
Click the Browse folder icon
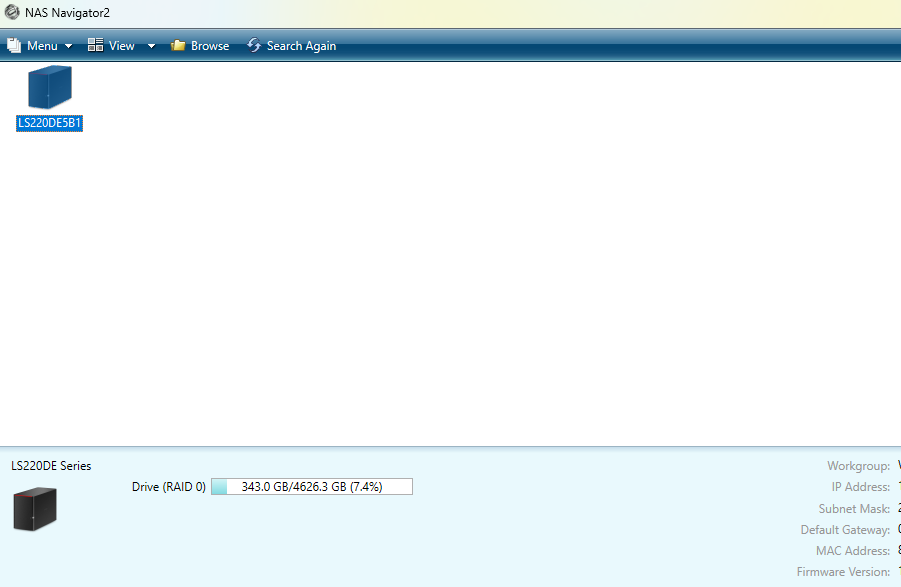pos(178,45)
